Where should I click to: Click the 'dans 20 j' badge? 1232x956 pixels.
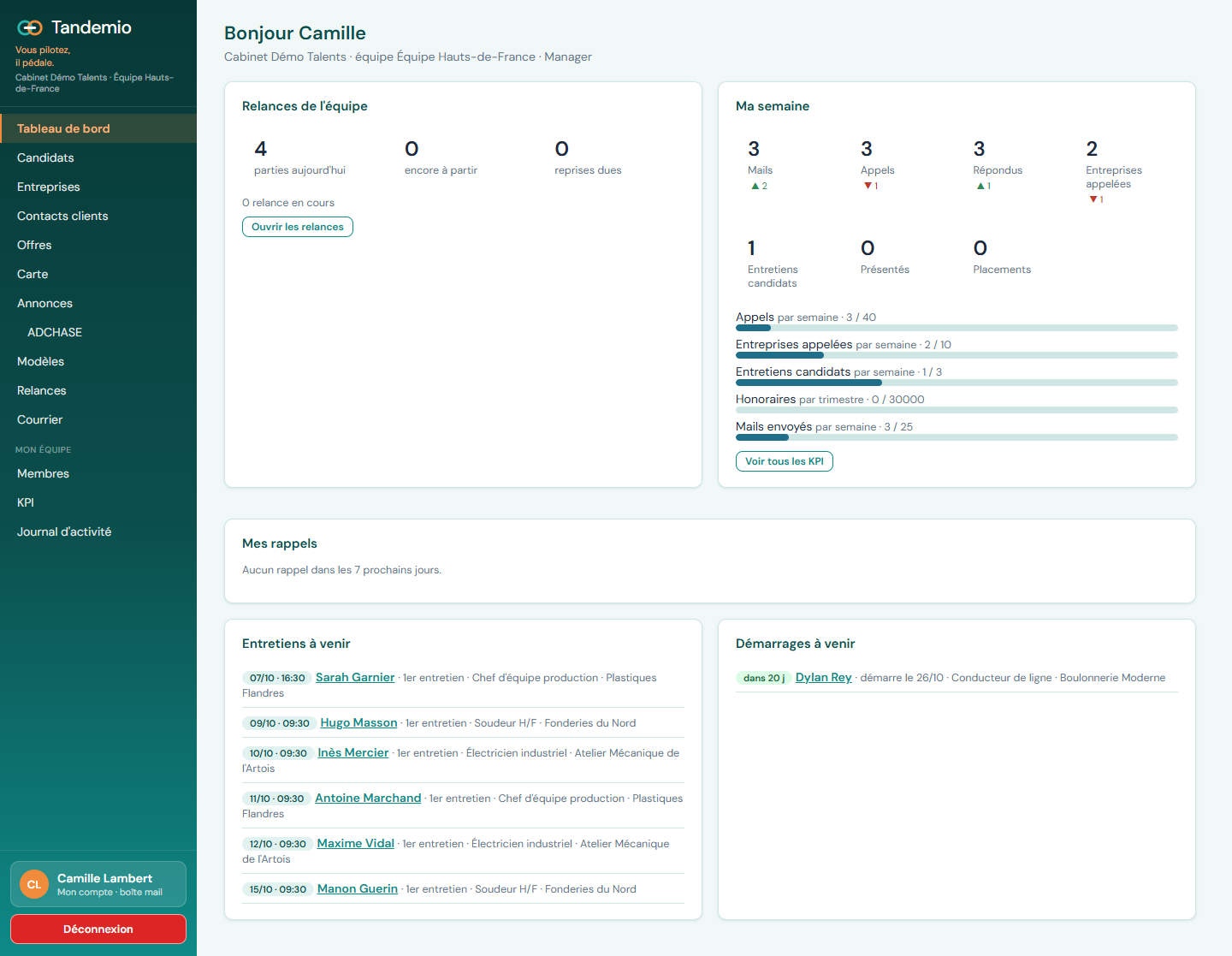click(x=764, y=678)
